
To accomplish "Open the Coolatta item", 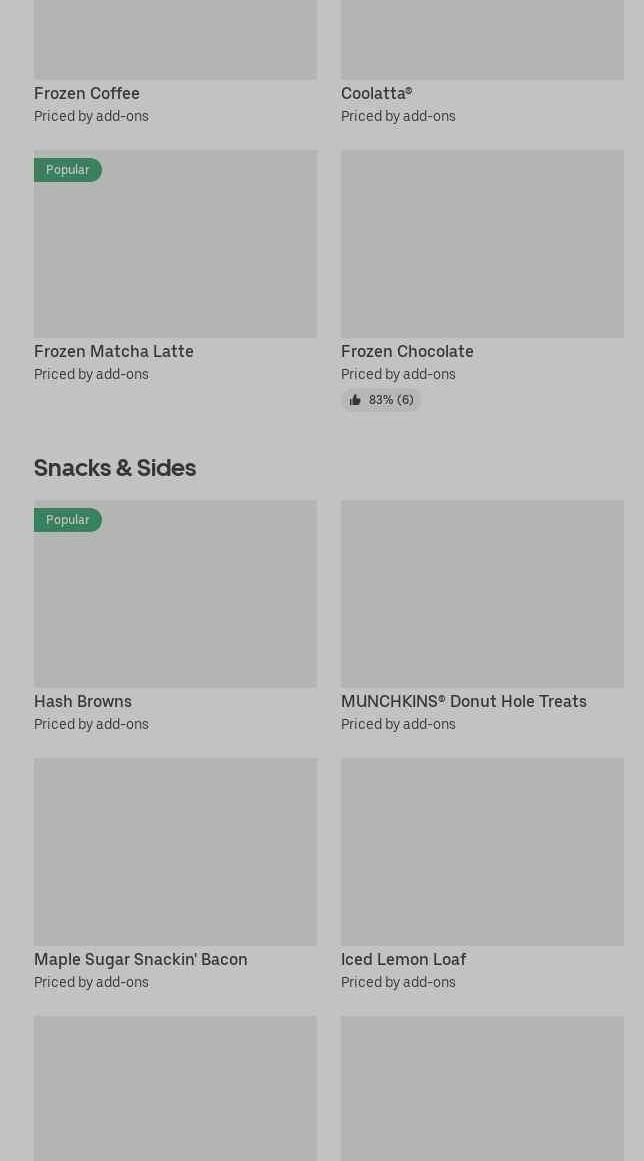I will tap(376, 93).
